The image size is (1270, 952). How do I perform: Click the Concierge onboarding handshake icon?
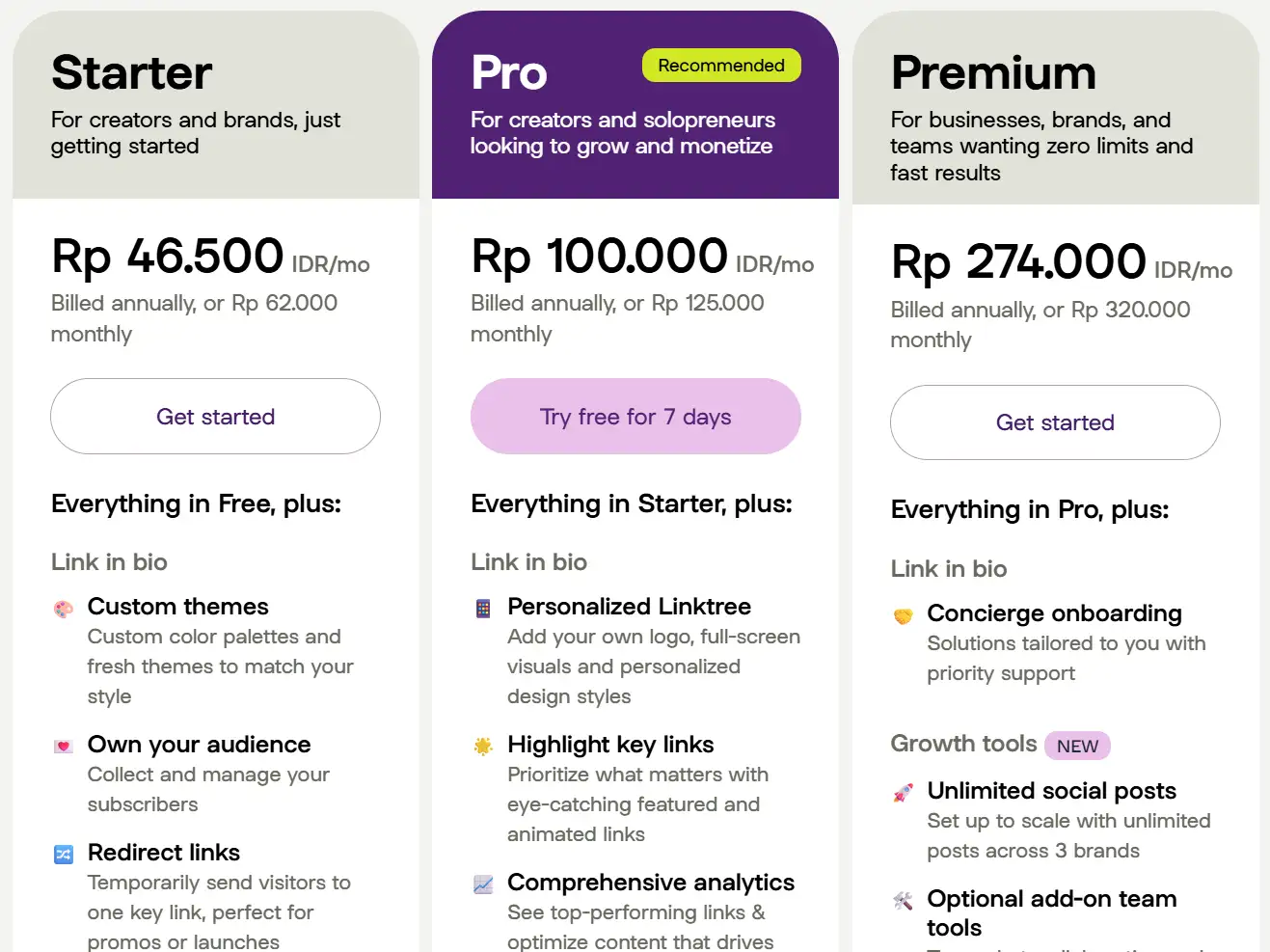coord(903,615)
